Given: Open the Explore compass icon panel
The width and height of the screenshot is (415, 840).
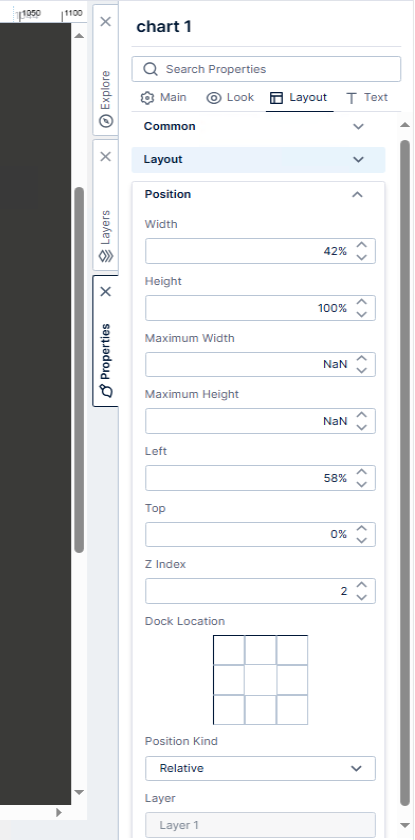Looking at the screenshot, I should (106, 121).
